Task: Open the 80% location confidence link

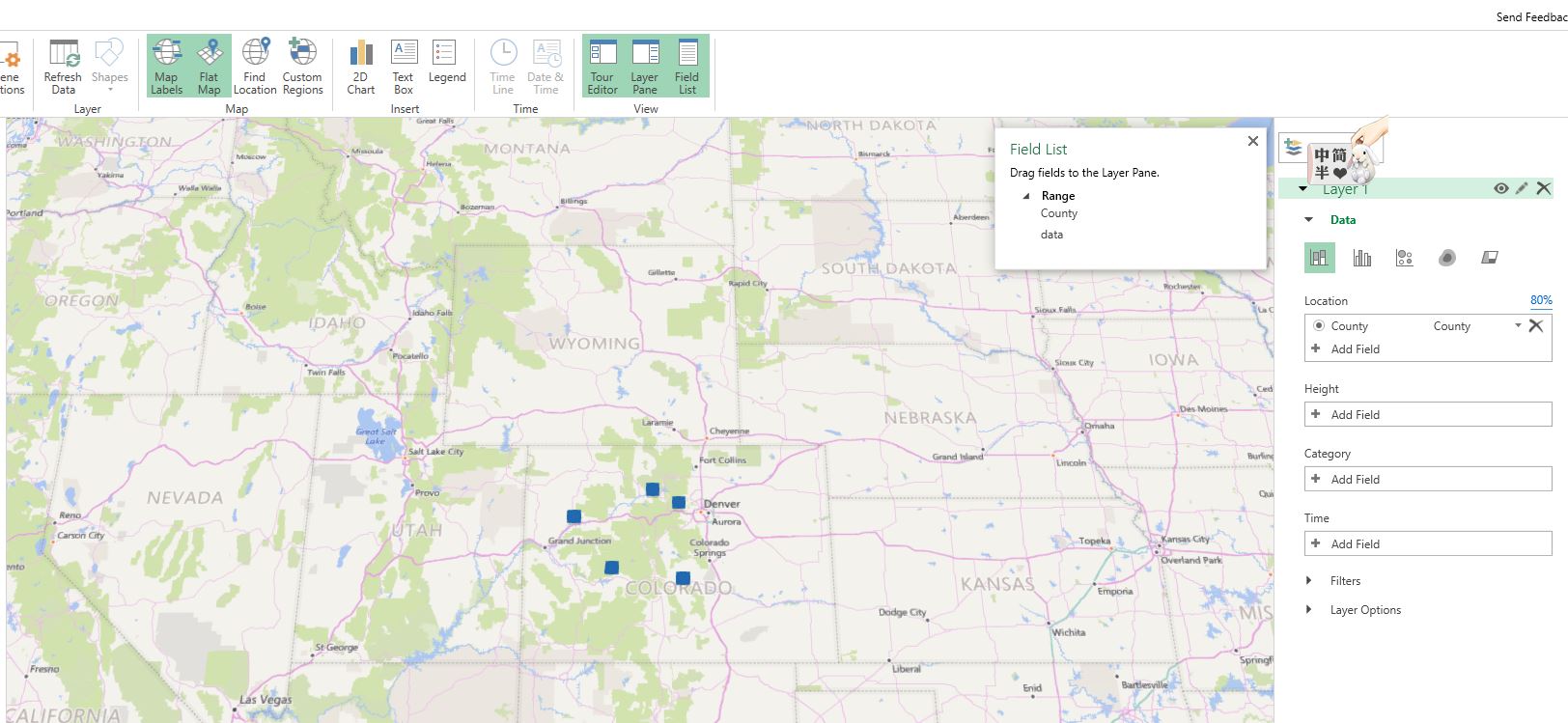Action: click(1541, 300)
